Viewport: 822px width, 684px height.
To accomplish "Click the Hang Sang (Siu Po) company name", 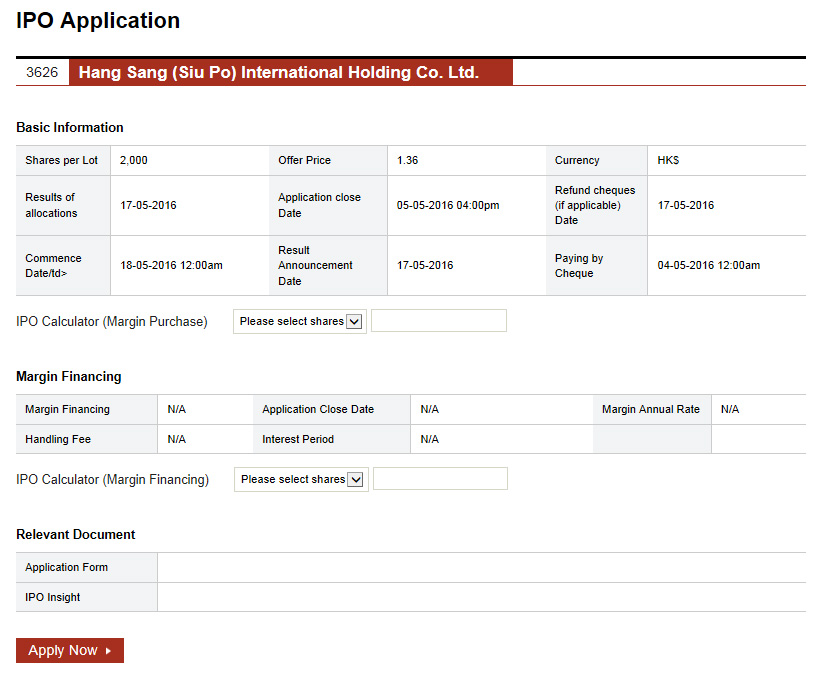I will [x=279, y=72].
